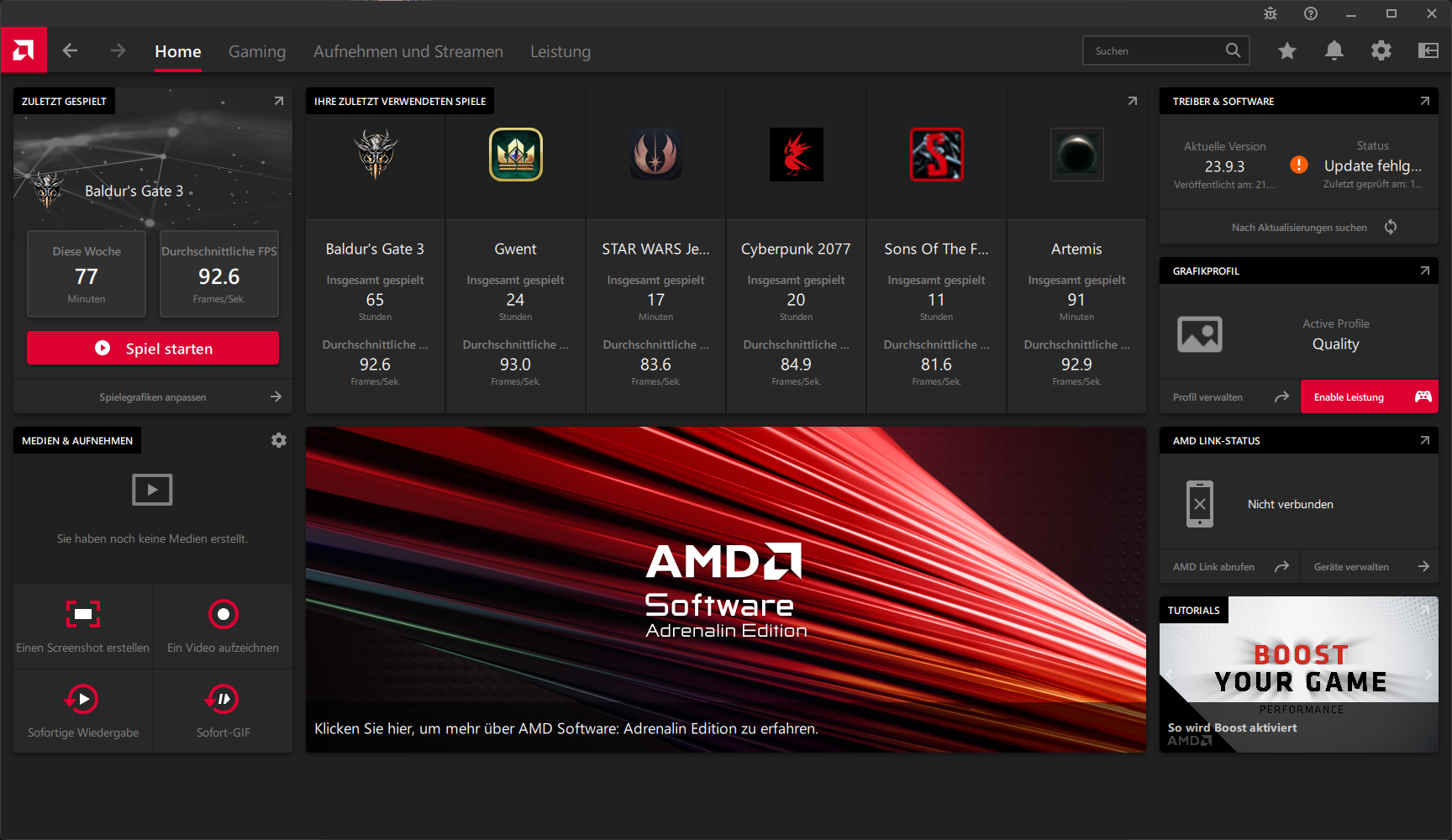Image resolution: width=1452 pixels, height=840 pixels.
Task: Click the disconnected phone icon
Action: point(1200,504)
